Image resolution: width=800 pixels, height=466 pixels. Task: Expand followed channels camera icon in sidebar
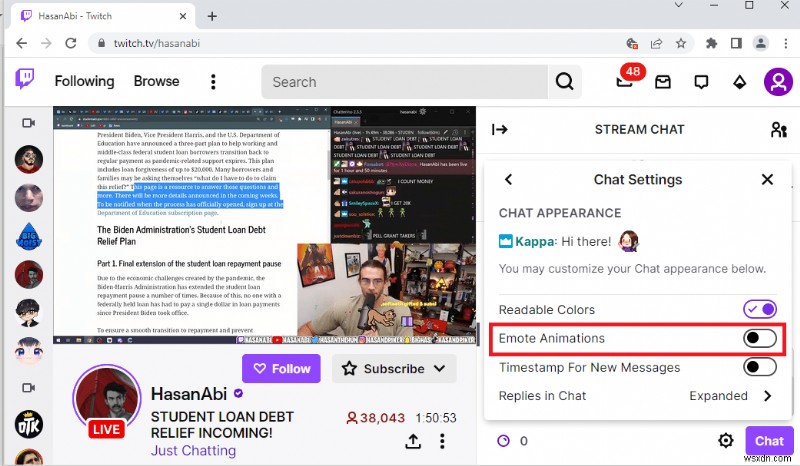(29, 123)
